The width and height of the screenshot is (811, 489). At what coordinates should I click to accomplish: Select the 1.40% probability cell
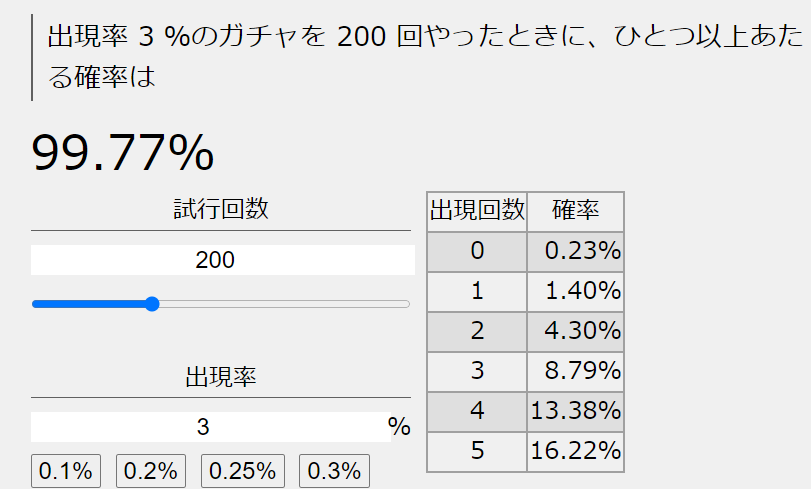[576, 291]
